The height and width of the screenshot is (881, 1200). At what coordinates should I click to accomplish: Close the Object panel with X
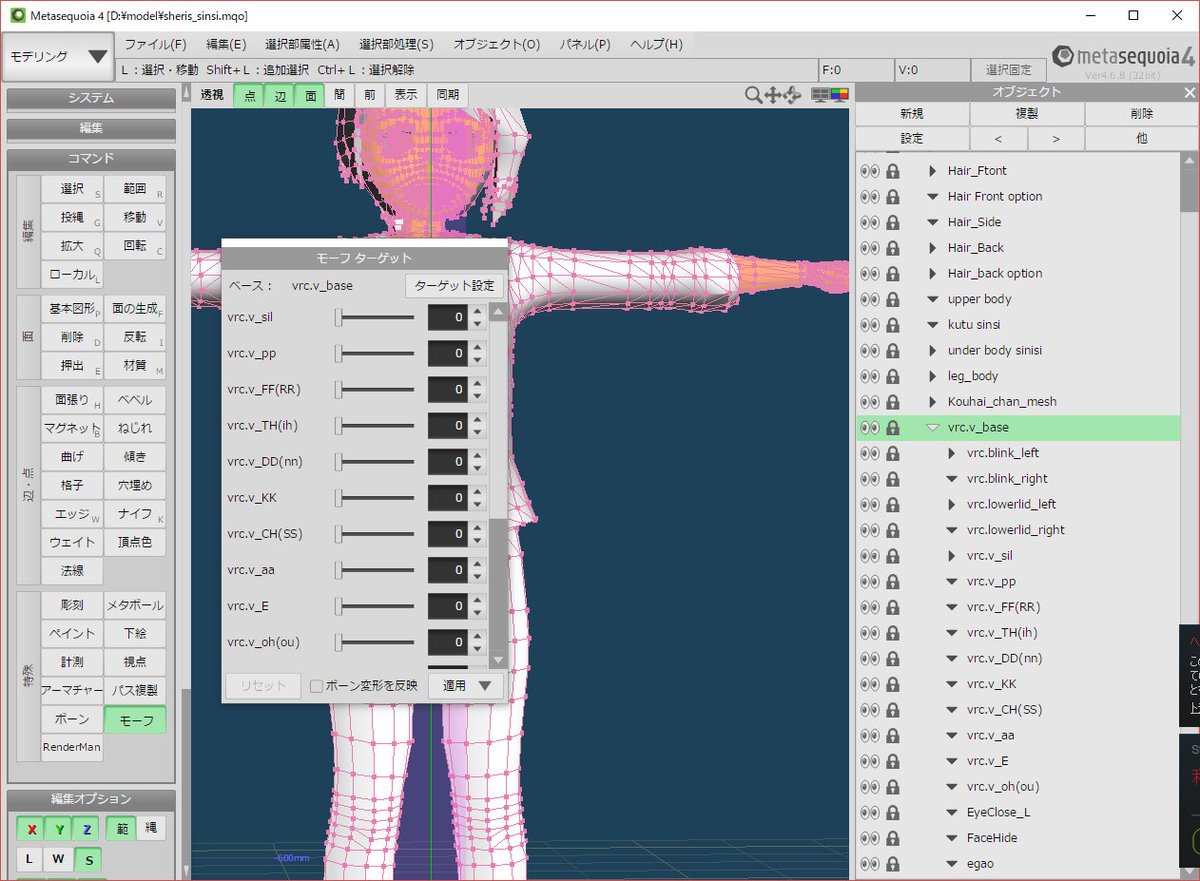pos(1190,92)
